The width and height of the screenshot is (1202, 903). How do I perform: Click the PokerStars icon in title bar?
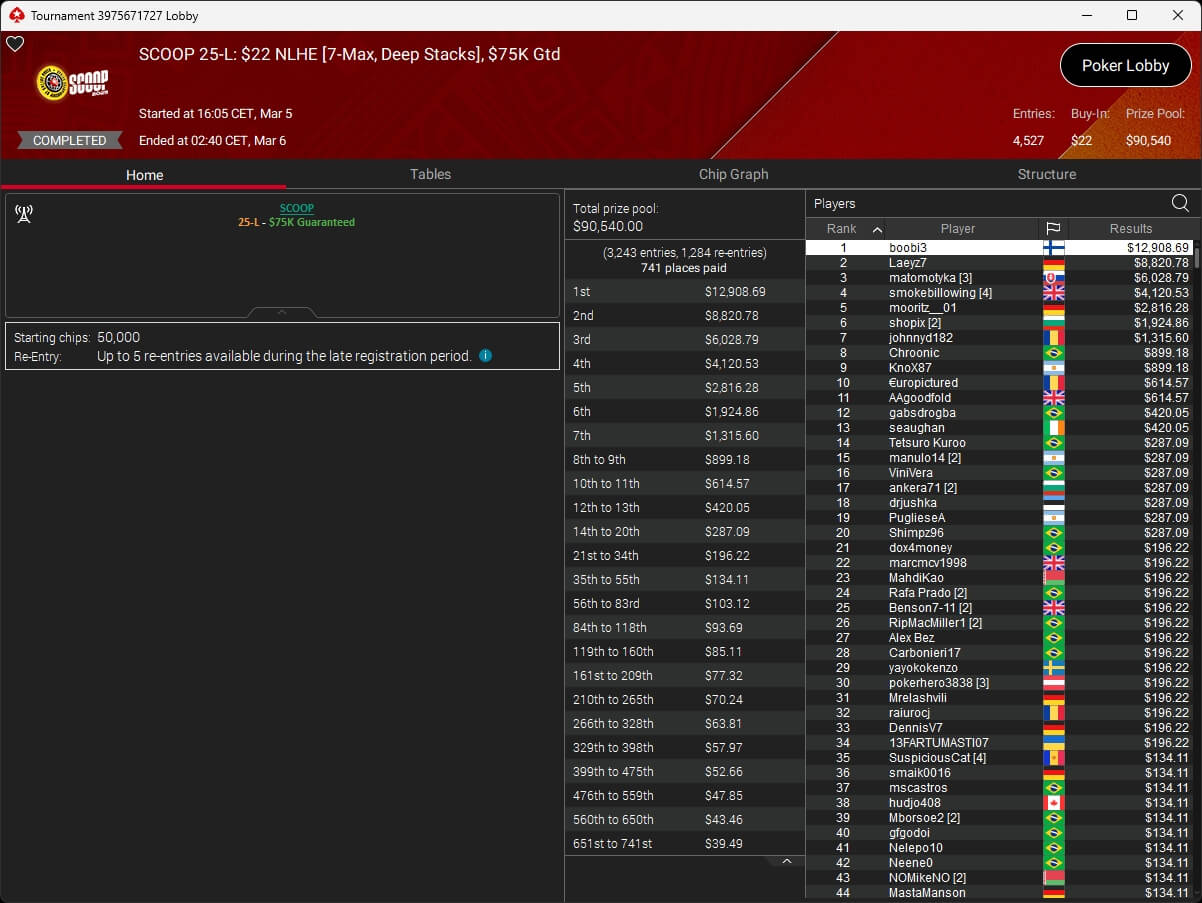(15, 15)
